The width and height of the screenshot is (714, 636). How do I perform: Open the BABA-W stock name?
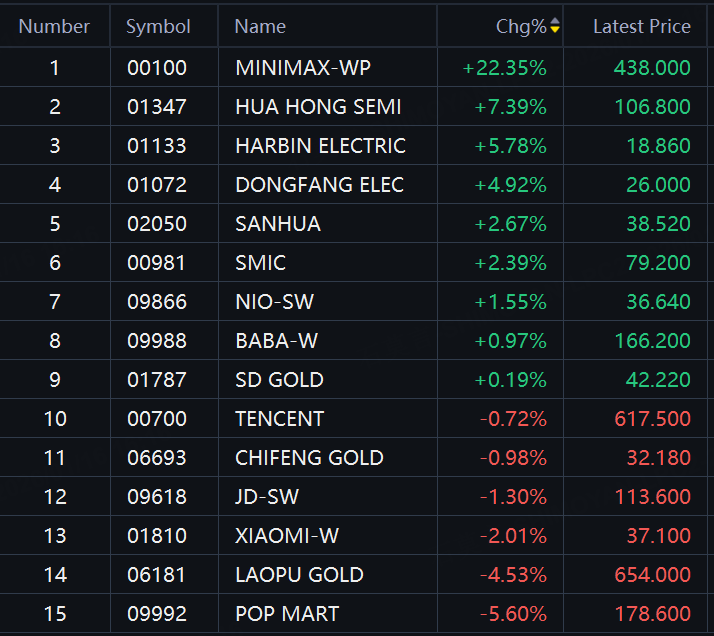[x=276, y=341]
